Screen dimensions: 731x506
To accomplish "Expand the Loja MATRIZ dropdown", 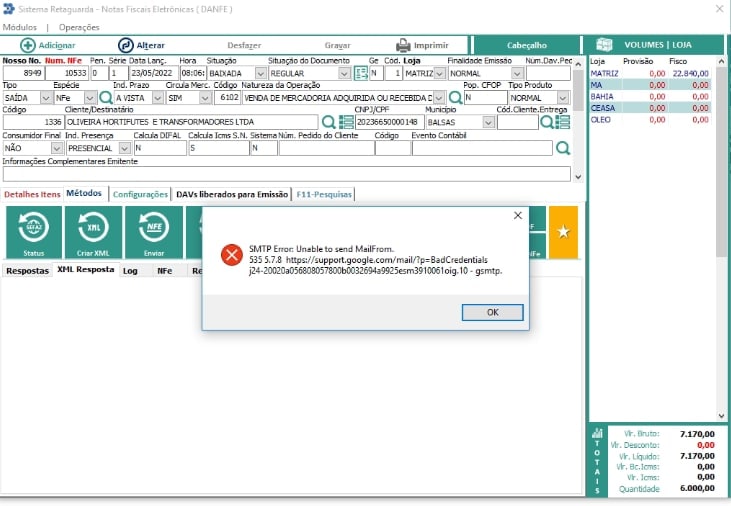I will click(440, 73).
